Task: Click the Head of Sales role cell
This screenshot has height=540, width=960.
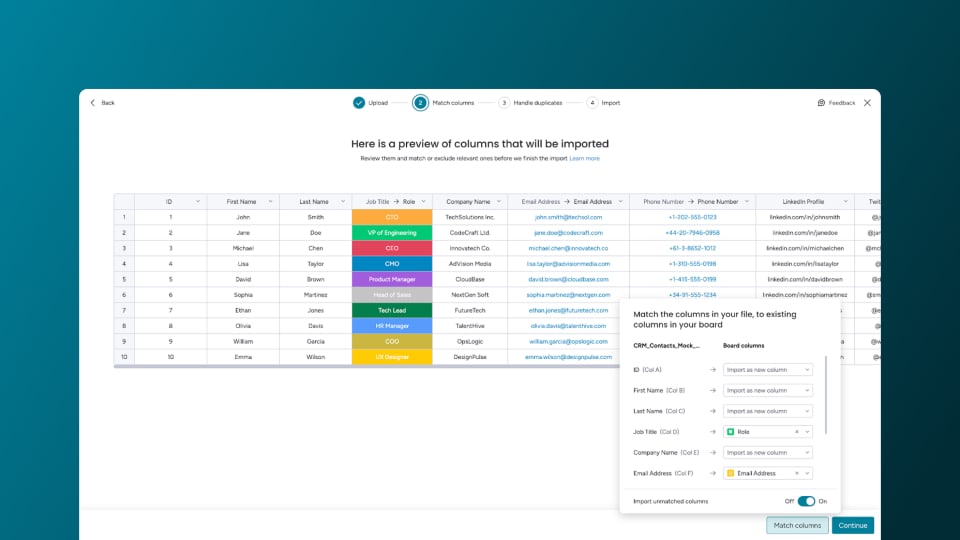Action: point(392,295)
